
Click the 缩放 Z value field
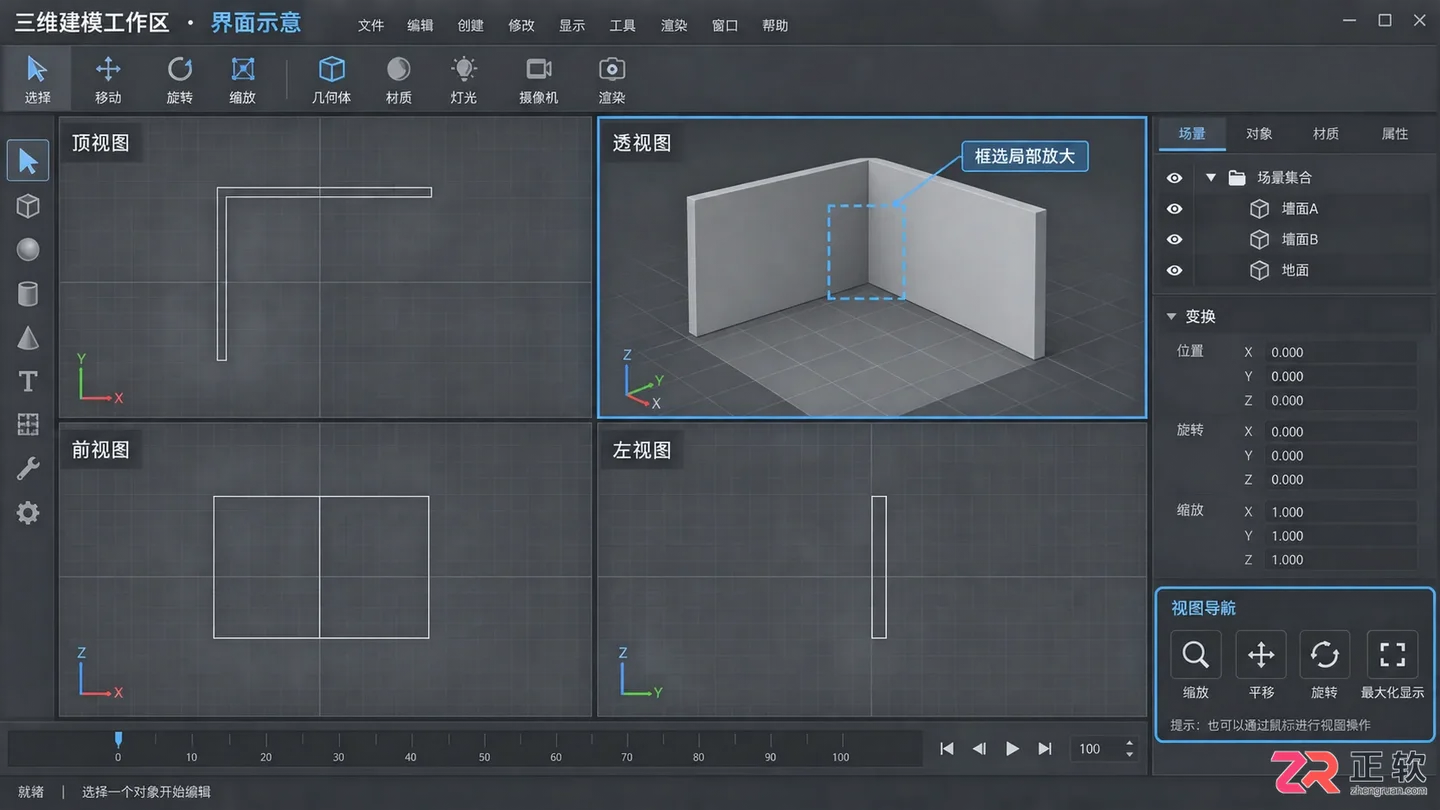tap(1340, 560)
